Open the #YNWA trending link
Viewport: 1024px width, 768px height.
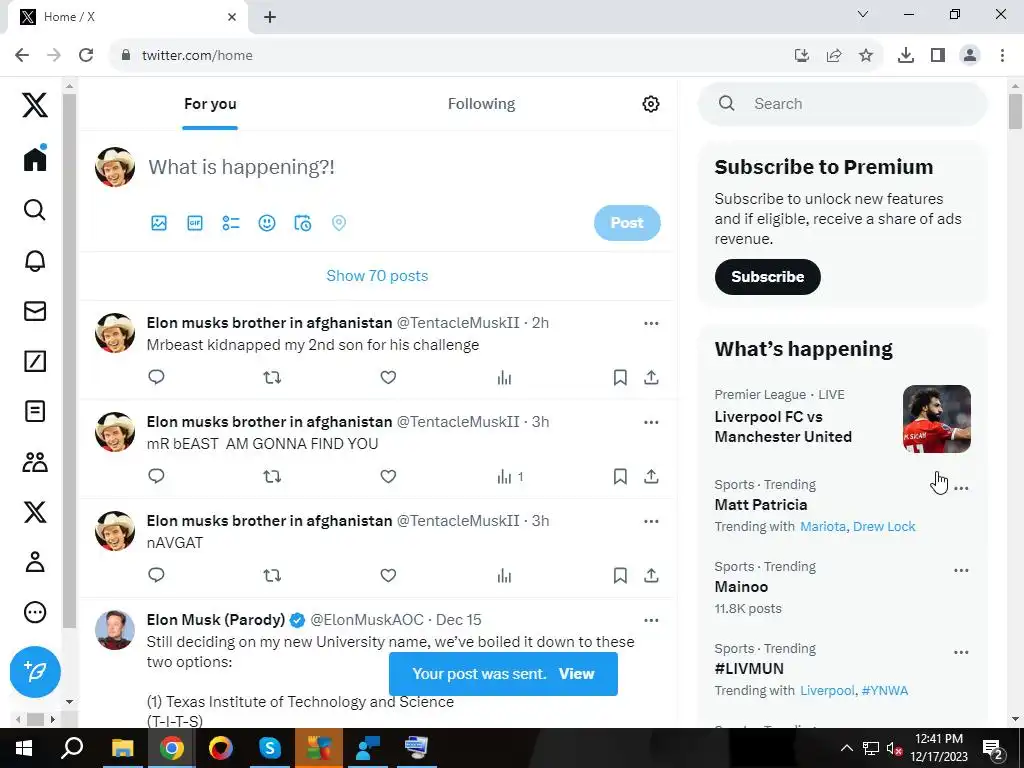point(885,691)
